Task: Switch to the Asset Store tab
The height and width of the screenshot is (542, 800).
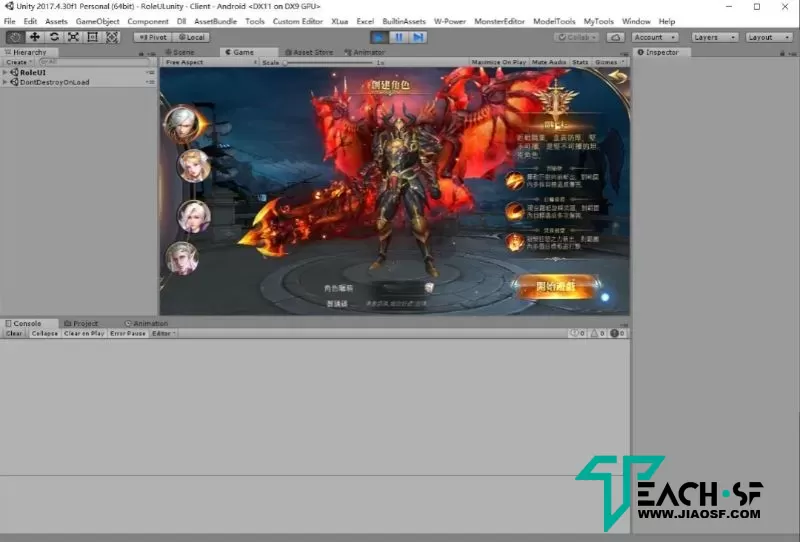Action: point(309,52)
